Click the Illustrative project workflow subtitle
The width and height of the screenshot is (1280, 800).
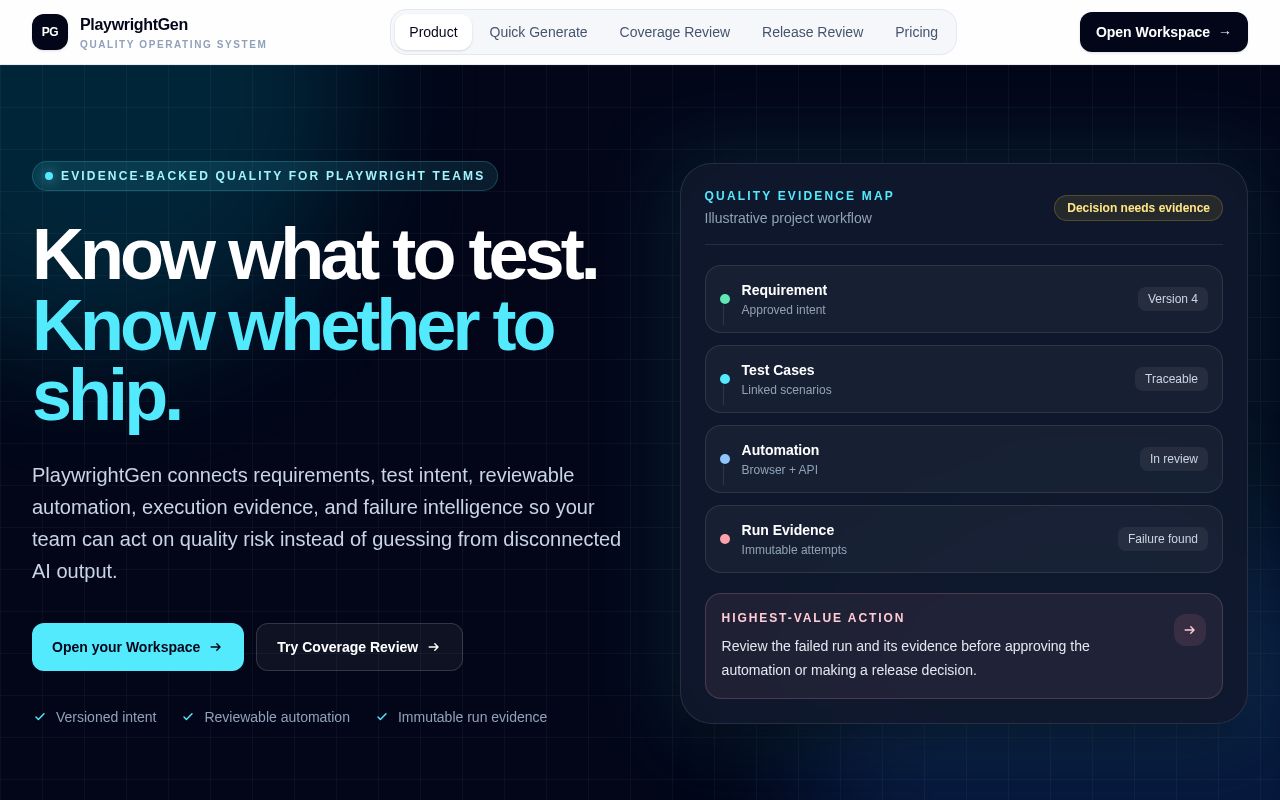788,218
